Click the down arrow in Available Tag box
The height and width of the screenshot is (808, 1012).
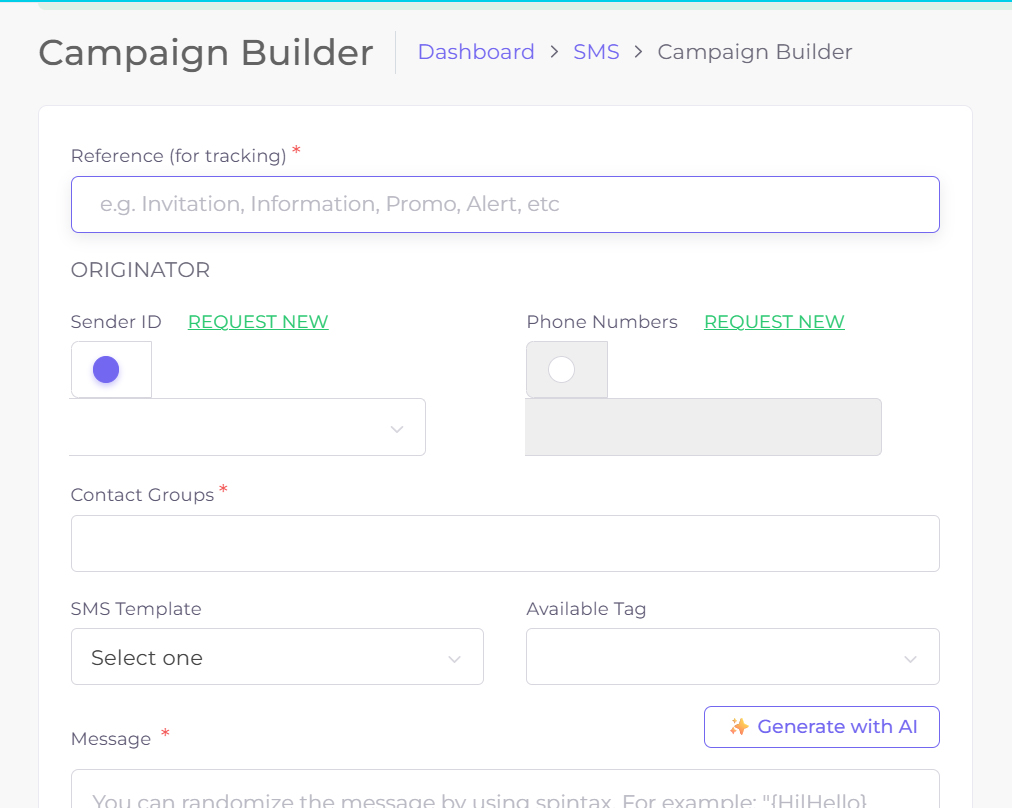(910, 658)
